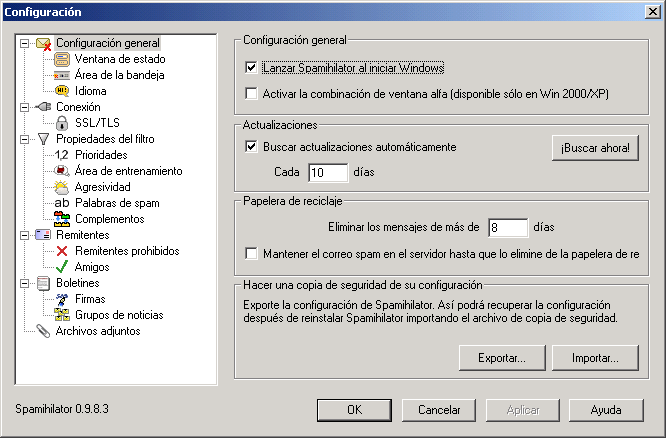
Task: Click the paperclip Archivos adjuntos icon
Action: point(43,331)
